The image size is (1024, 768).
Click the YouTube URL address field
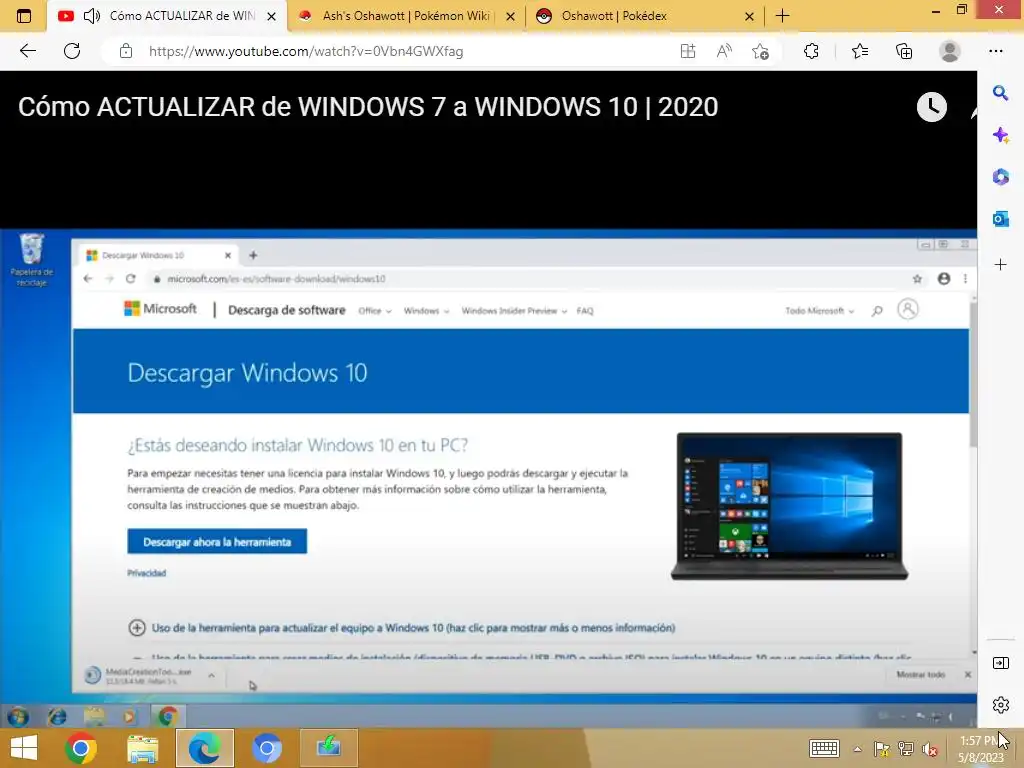[306, 51]
